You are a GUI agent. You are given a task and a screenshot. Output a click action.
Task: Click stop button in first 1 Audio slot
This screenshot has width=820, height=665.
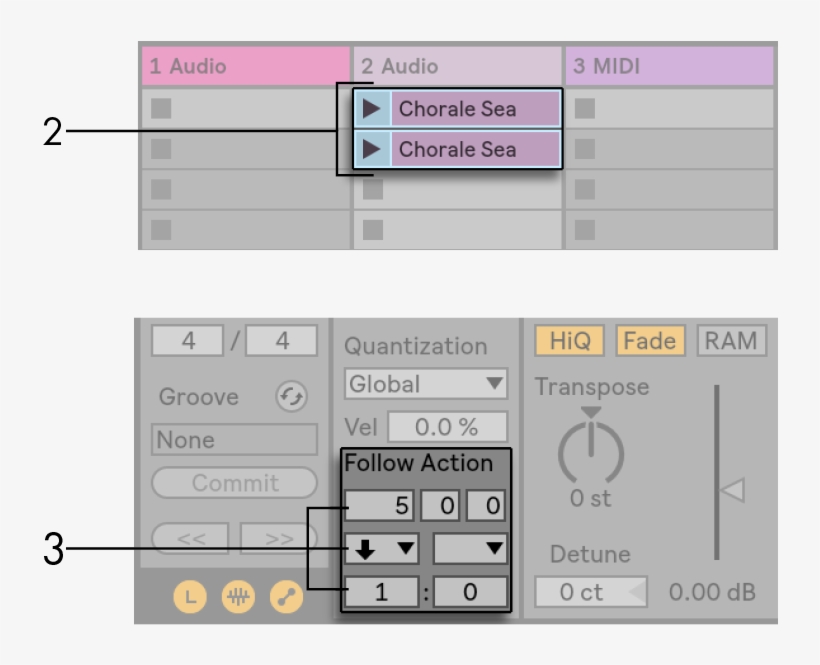(x=161, y=108)
